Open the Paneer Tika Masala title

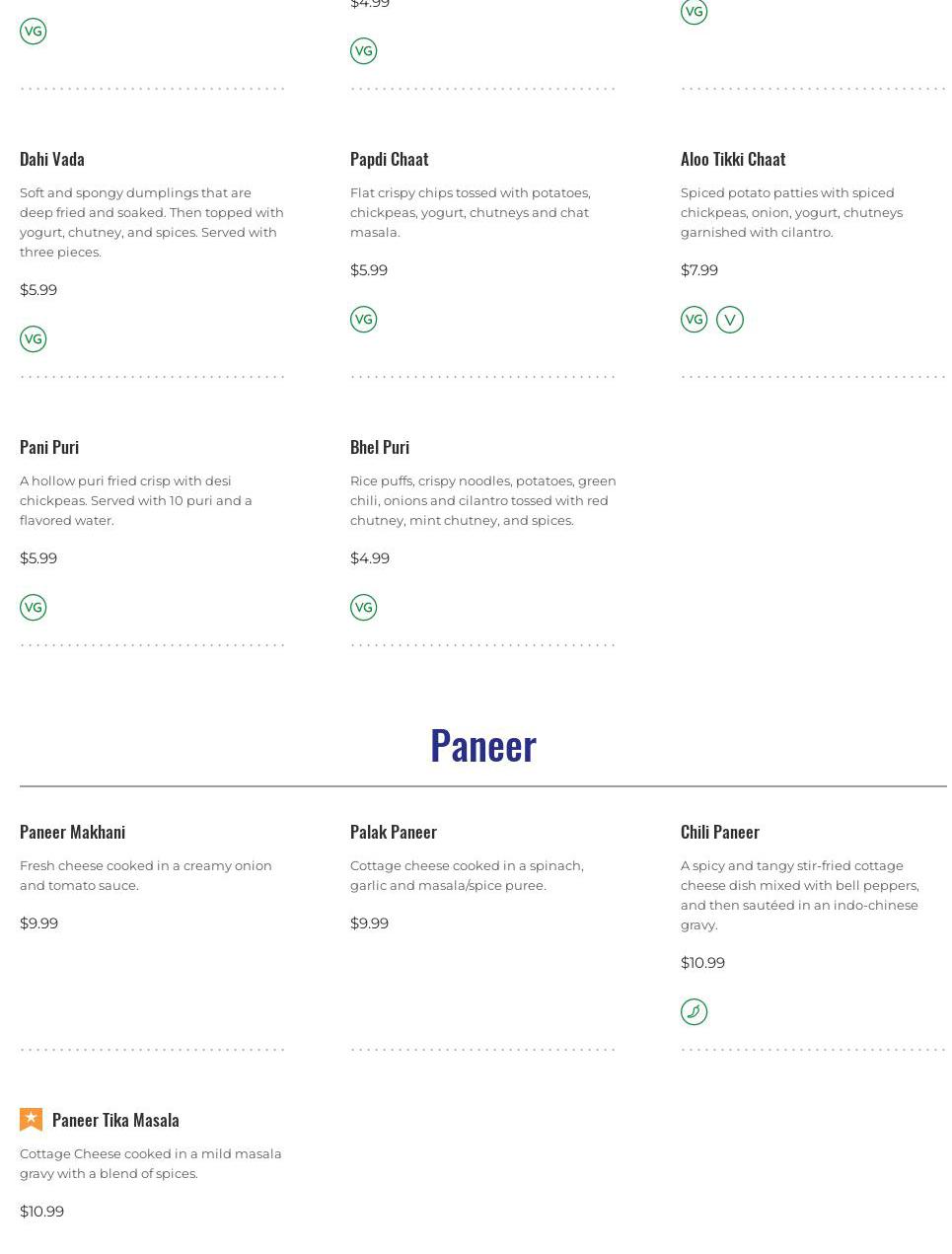tap(115, 1120)
